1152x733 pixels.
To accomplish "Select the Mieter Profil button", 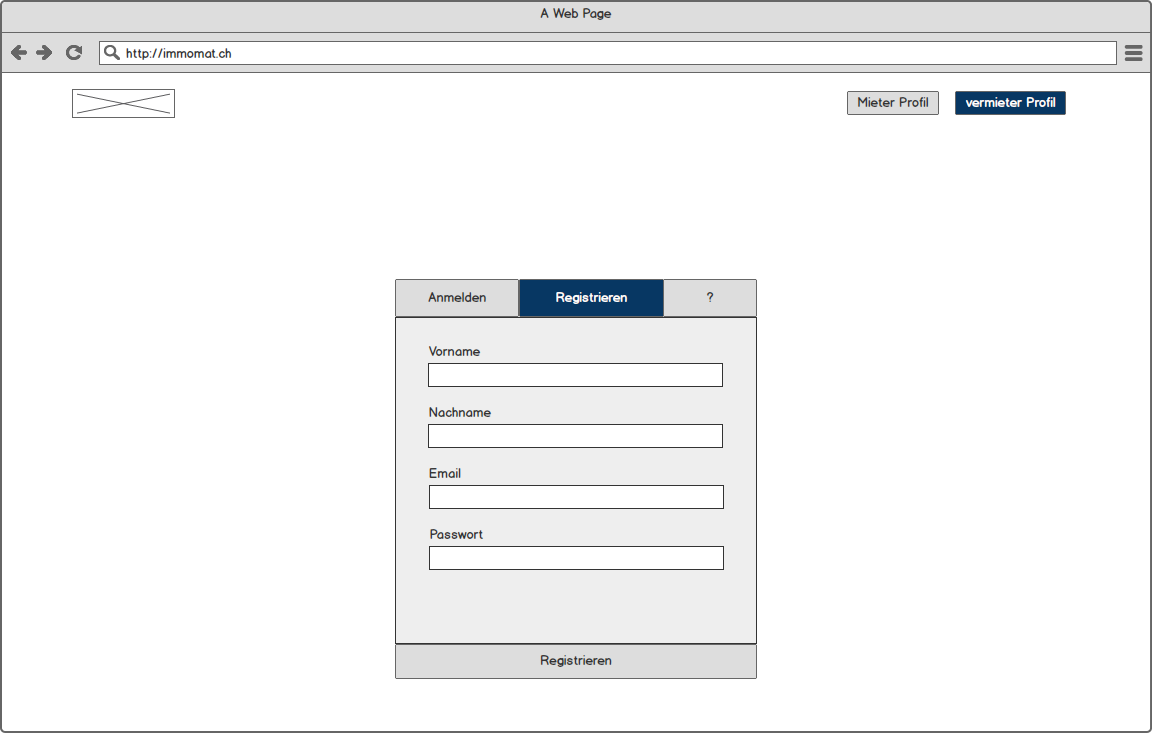I will [x=892, y=103].
